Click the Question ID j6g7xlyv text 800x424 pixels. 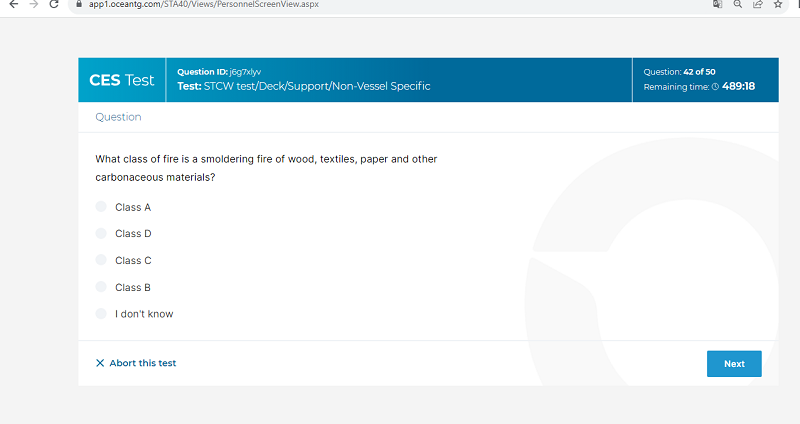(x=219, y=72)
